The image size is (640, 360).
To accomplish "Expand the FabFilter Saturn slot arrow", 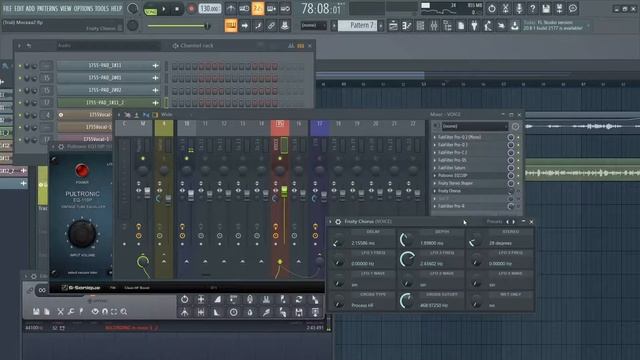I will pyautogui.click(x=435, y=168).
